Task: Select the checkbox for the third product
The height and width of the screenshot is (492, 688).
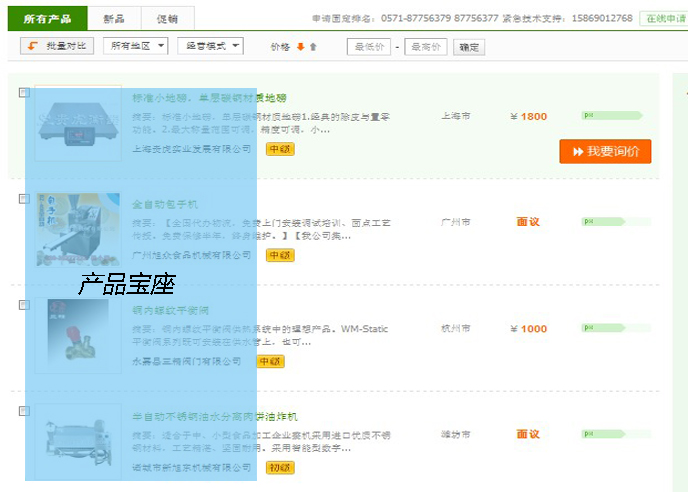Action: click(24, 305)
